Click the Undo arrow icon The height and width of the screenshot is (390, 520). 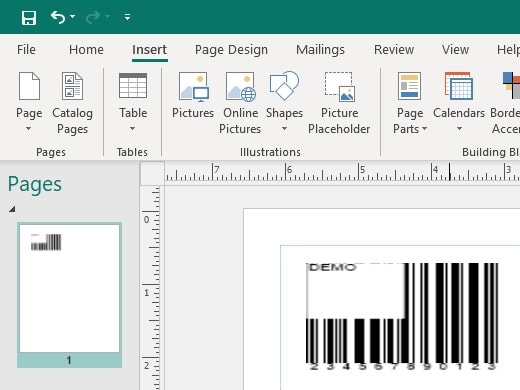[58, 17]
